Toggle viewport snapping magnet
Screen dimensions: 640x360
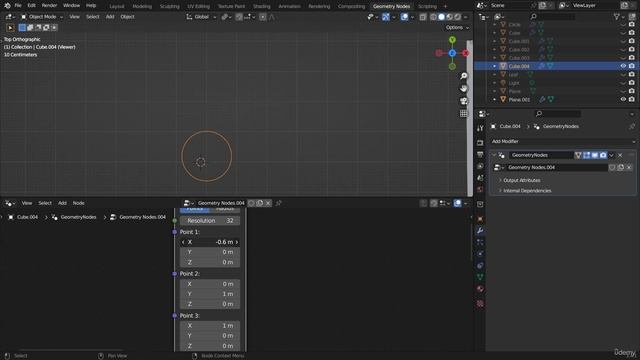tap(239, 17)
